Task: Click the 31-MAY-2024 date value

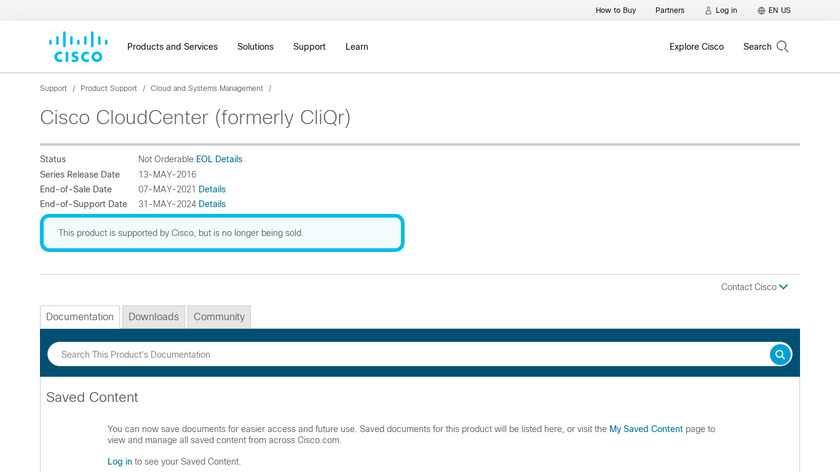Action: point(167,204)
